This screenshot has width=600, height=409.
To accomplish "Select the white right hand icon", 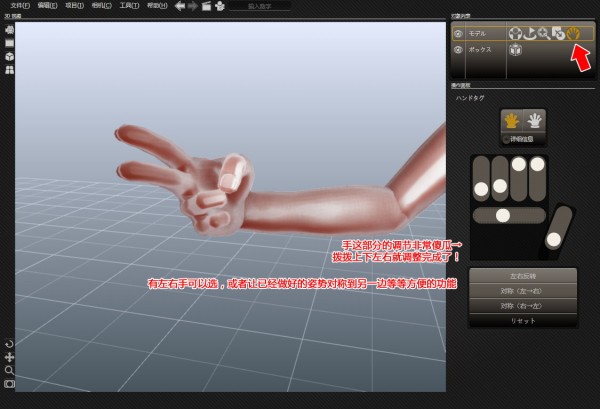I will pos(534,120).
